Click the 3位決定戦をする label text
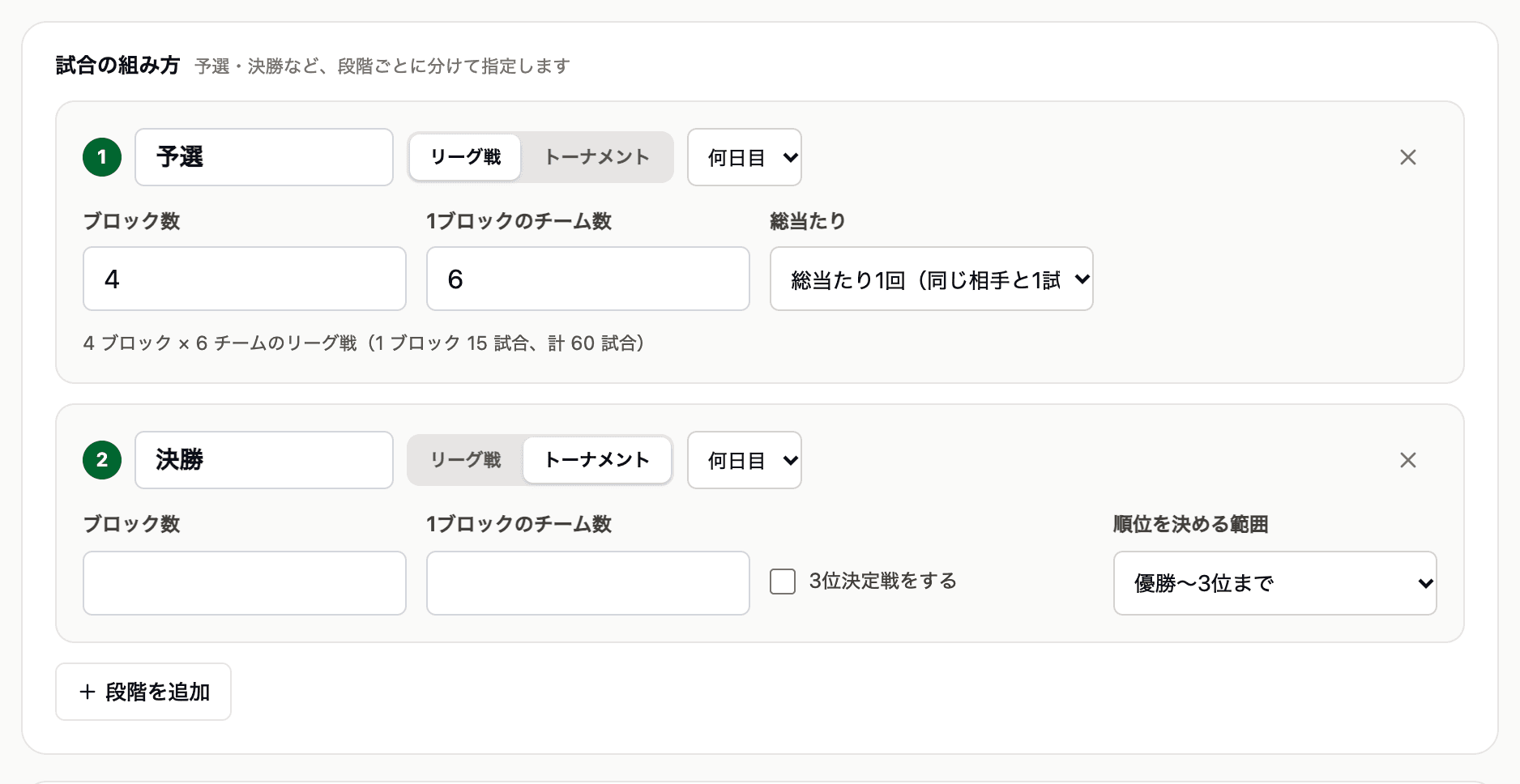The width and height of the screenshot is (1520, 784). (x=883, y=581)
